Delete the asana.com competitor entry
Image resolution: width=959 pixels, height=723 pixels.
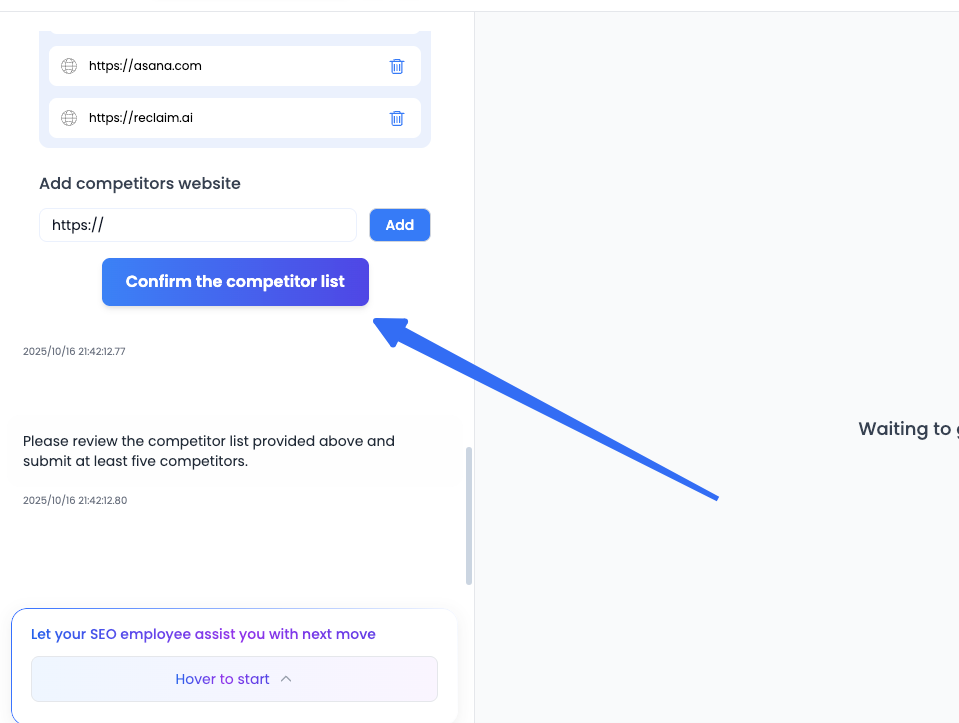(x=397, y=66)
